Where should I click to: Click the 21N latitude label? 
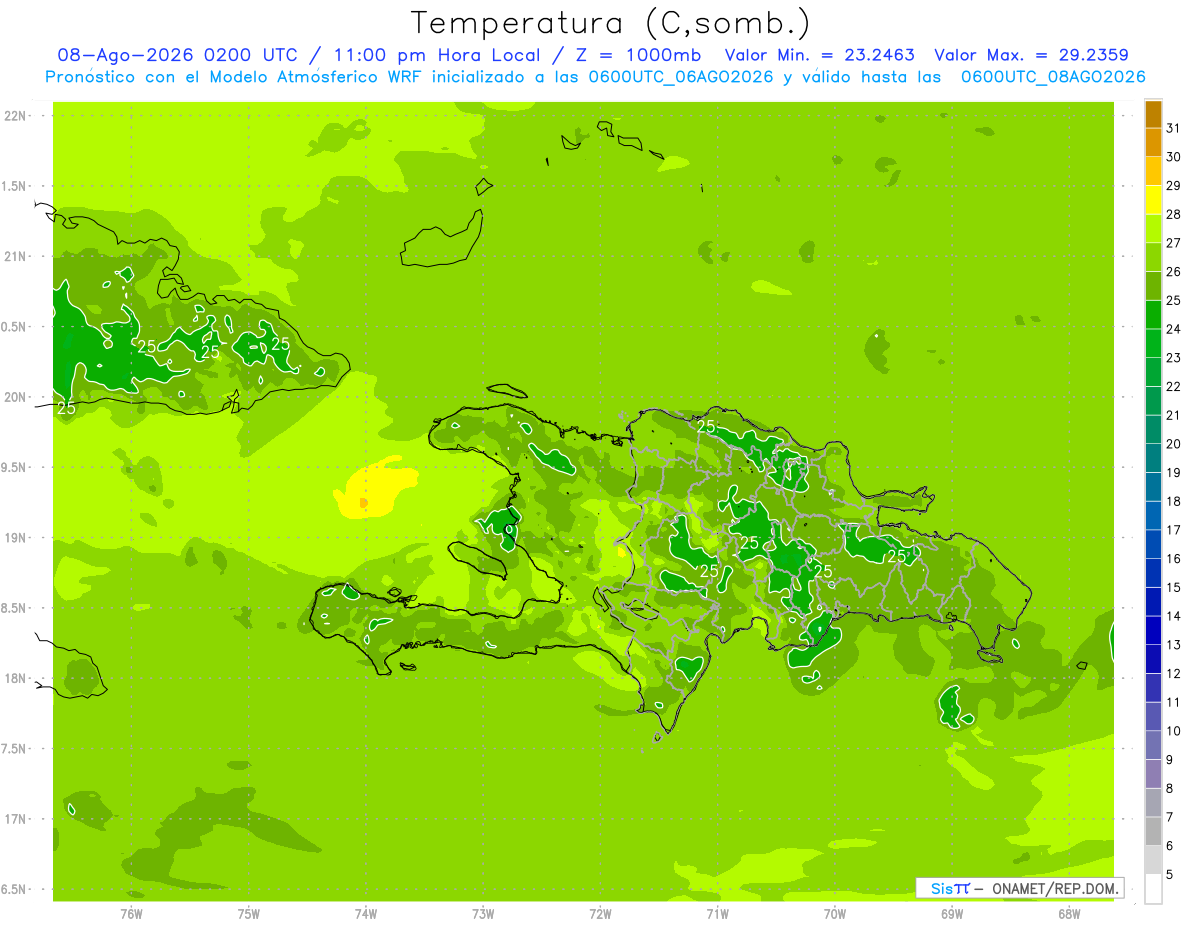[x=17, y=257]
